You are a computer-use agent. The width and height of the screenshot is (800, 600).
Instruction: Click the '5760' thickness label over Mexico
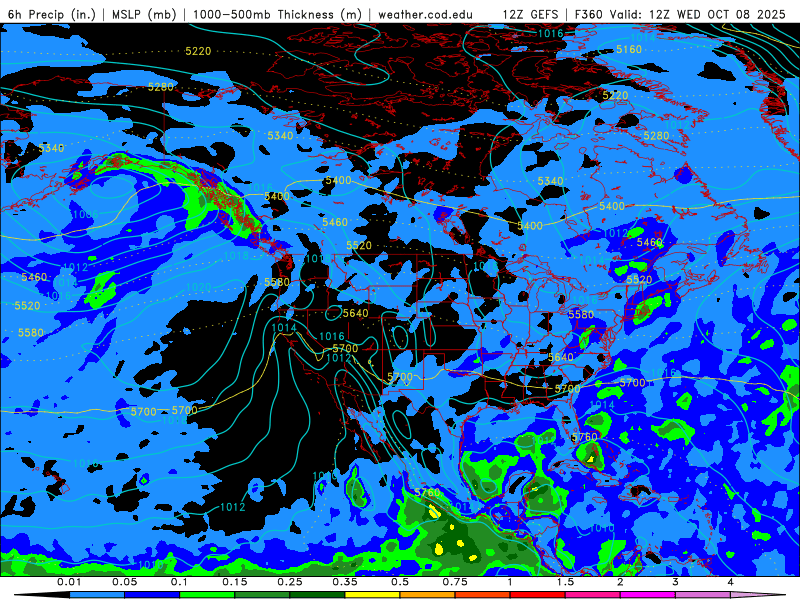[x=427, y=492]
